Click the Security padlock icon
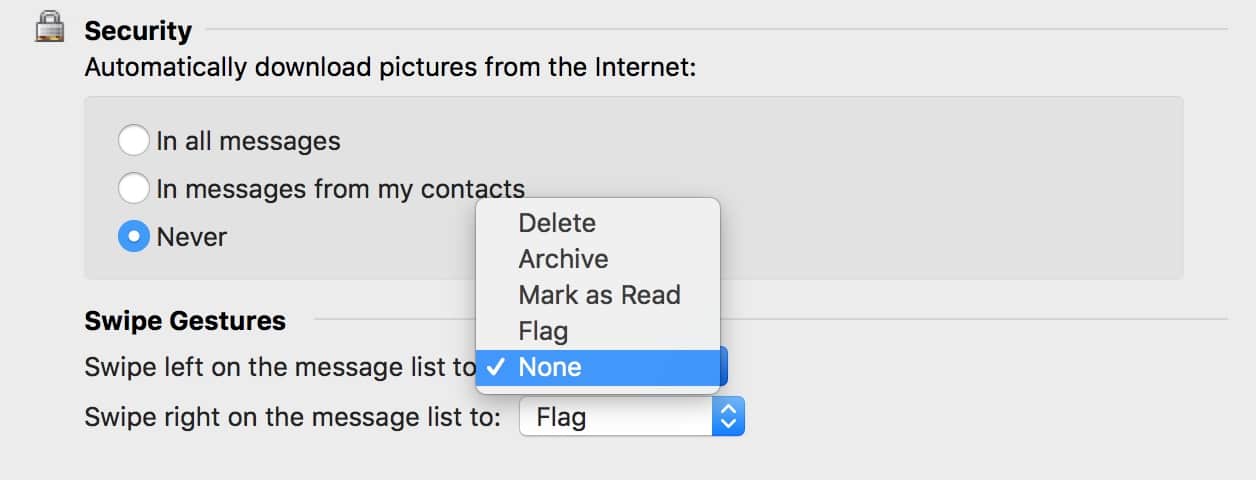 [x=49, y=29]
